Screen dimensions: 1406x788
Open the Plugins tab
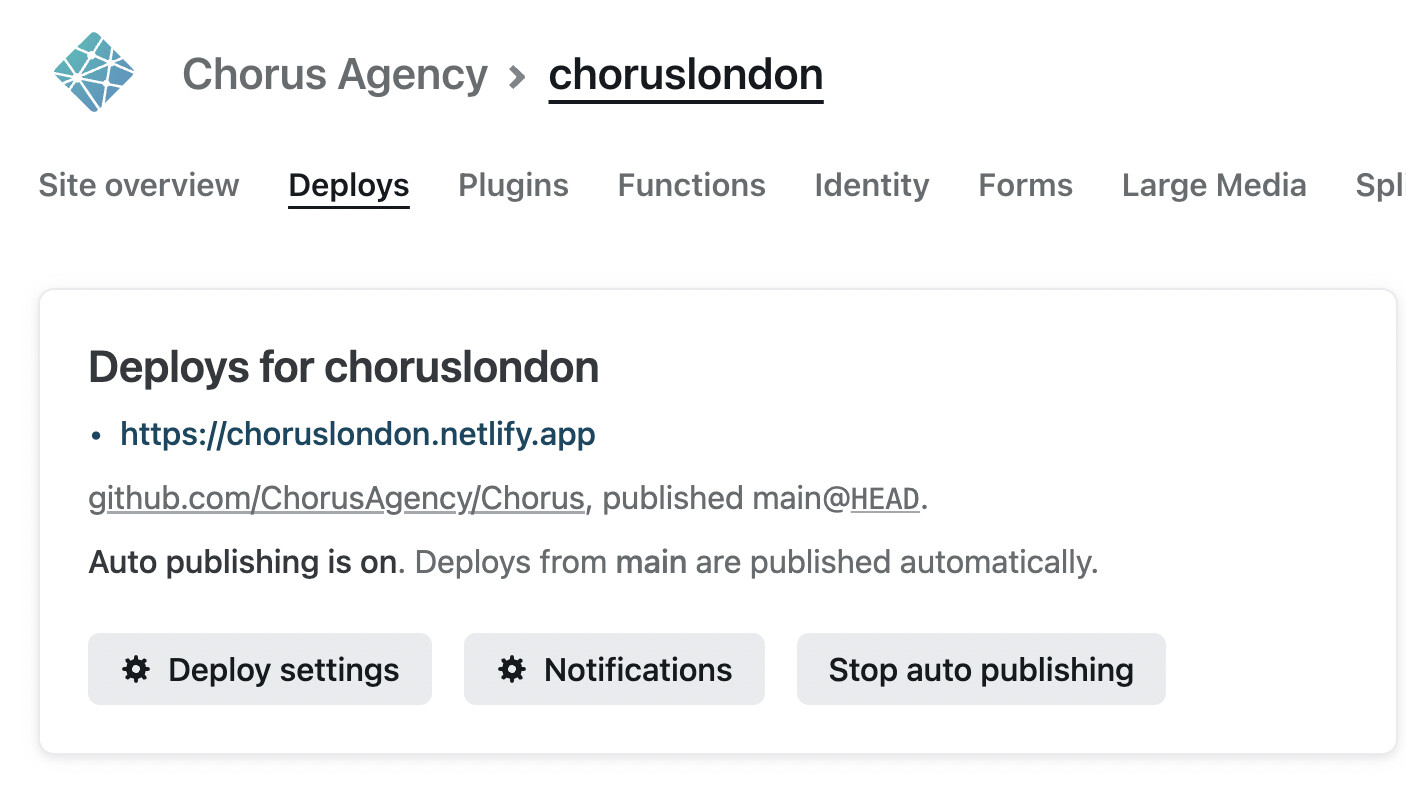[x=513, y=185]
